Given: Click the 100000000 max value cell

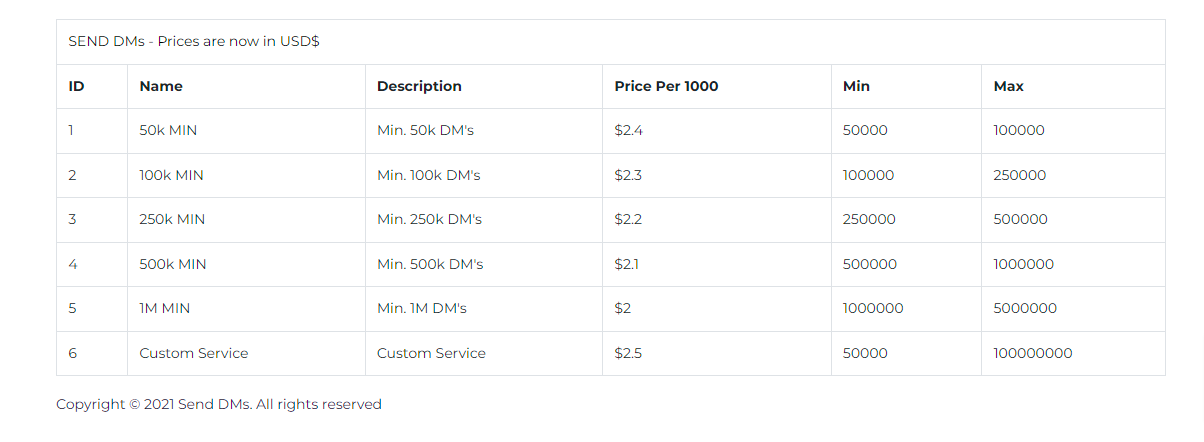Looking at the screenshot, I should (x=1033, y=353).
